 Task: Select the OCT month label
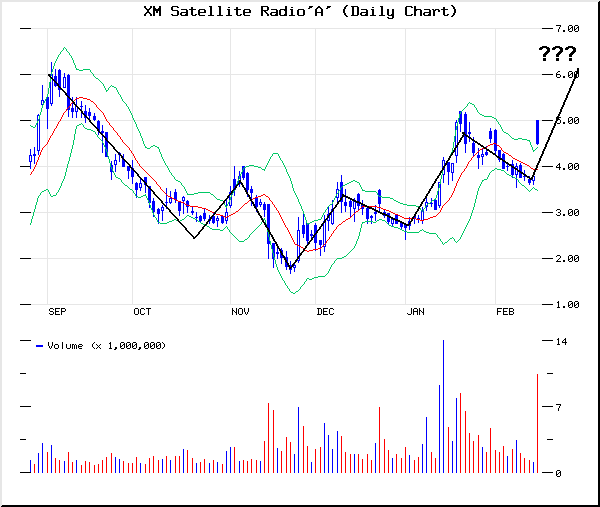coord(142,312)
